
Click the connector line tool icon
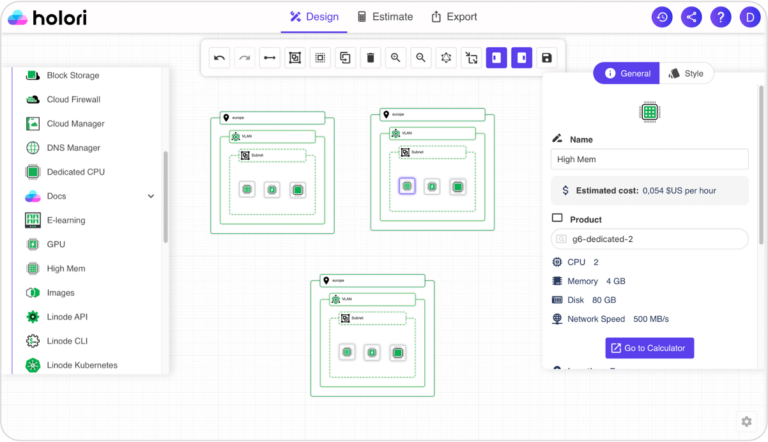[x=269, y=58]
